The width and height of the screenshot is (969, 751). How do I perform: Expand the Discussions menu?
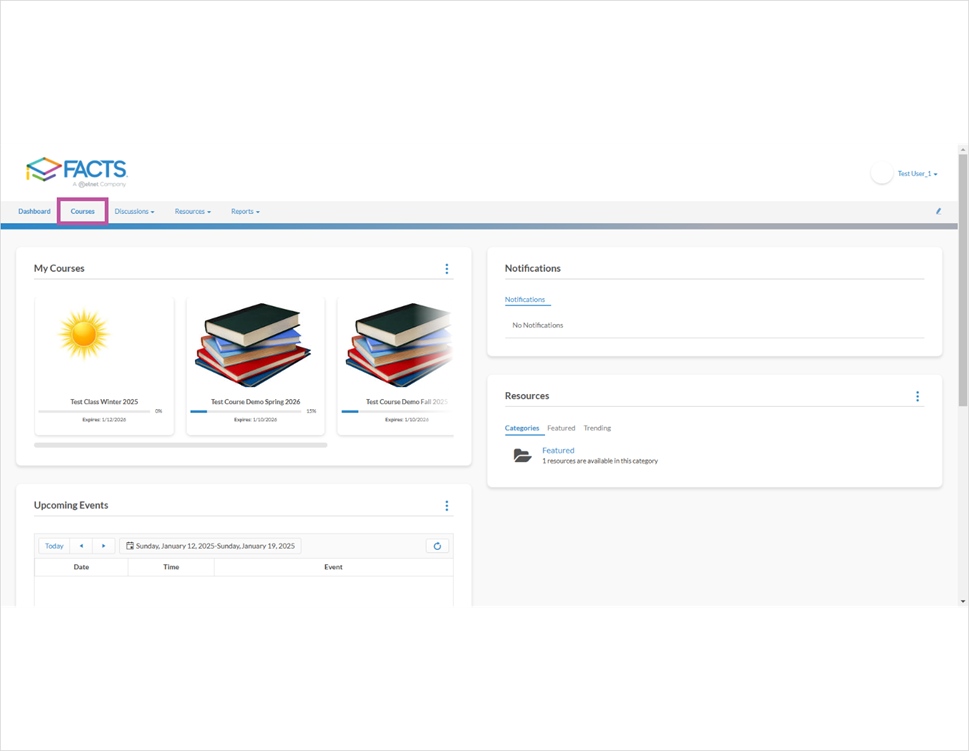click(135, 211)
